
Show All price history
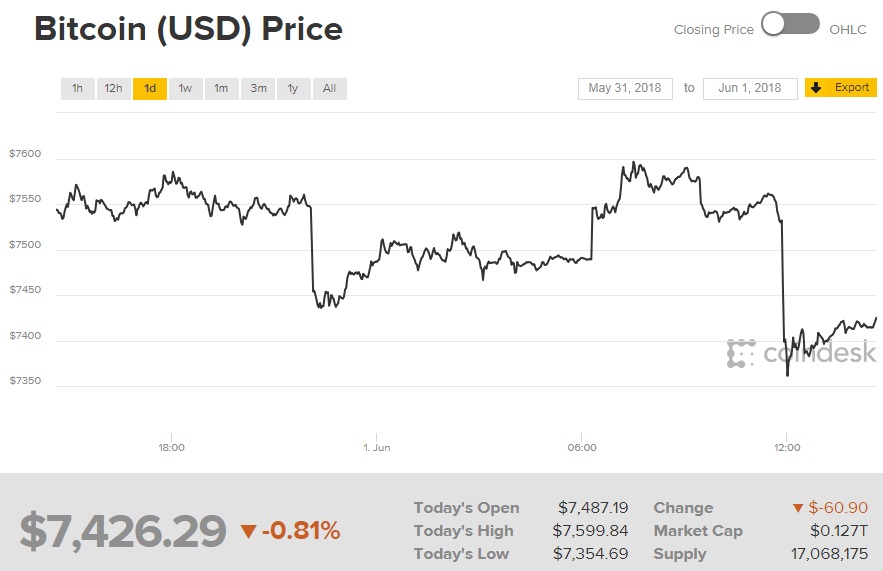tap(329, 89)
